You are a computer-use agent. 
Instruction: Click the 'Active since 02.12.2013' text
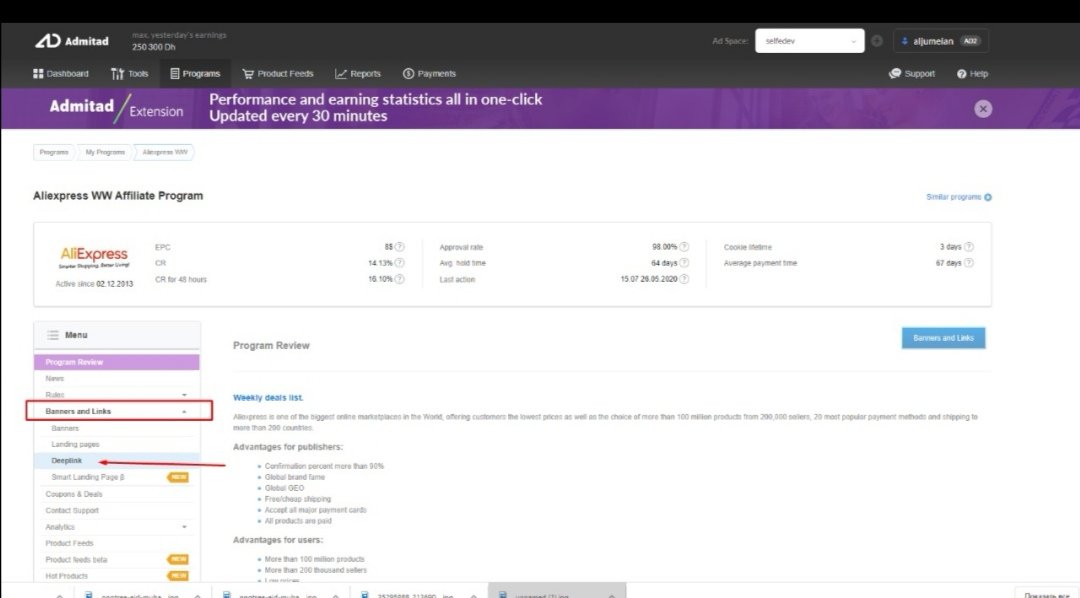pos(94,284)
